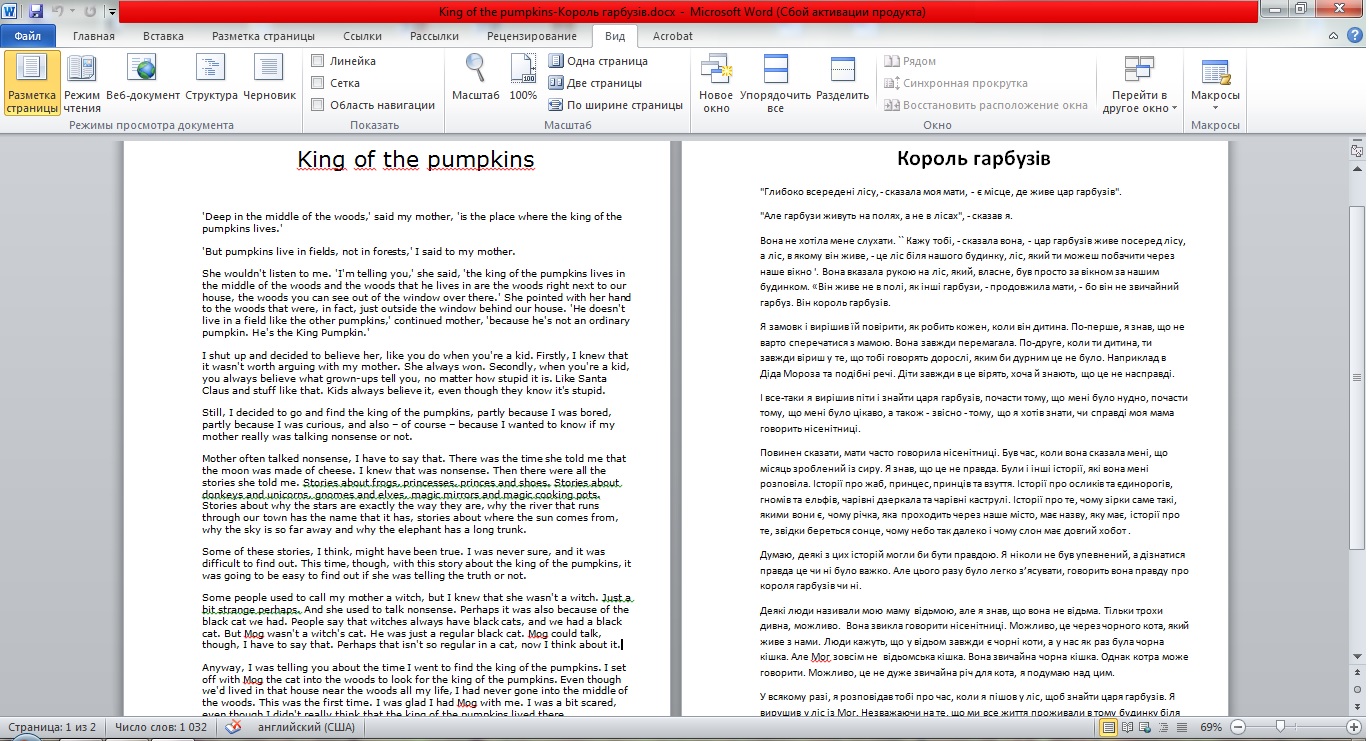1369x741 pixels.
Task: Click the zoom slider handle
Action: click(x=1279, y=727)
